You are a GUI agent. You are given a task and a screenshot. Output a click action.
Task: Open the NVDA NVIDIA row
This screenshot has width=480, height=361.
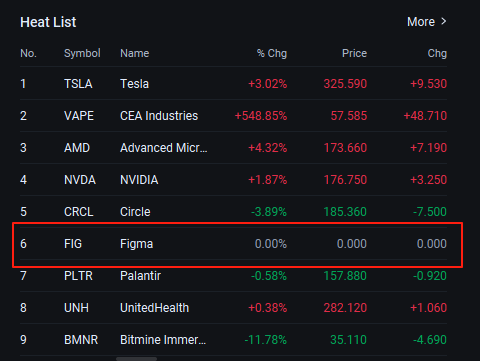tap(233, 180)
